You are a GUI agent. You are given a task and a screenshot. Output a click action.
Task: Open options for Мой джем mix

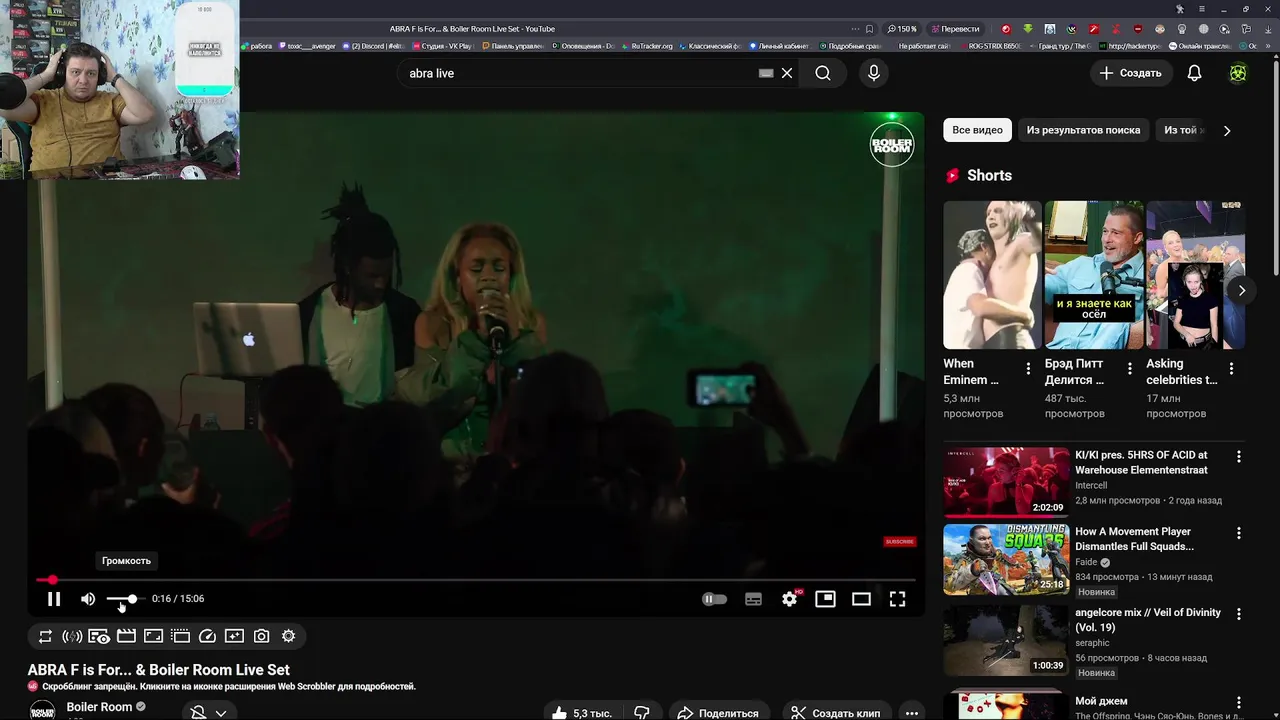pos(1238,703)
